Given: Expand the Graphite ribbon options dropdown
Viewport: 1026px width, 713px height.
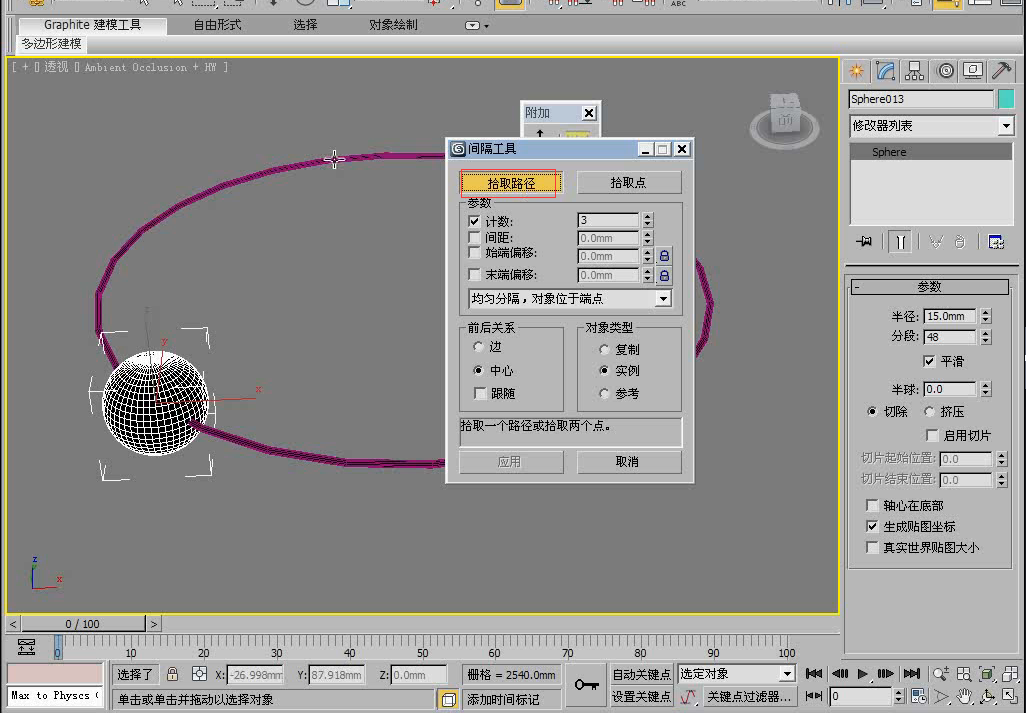Looking at the screenshot, I should point(476,26).
